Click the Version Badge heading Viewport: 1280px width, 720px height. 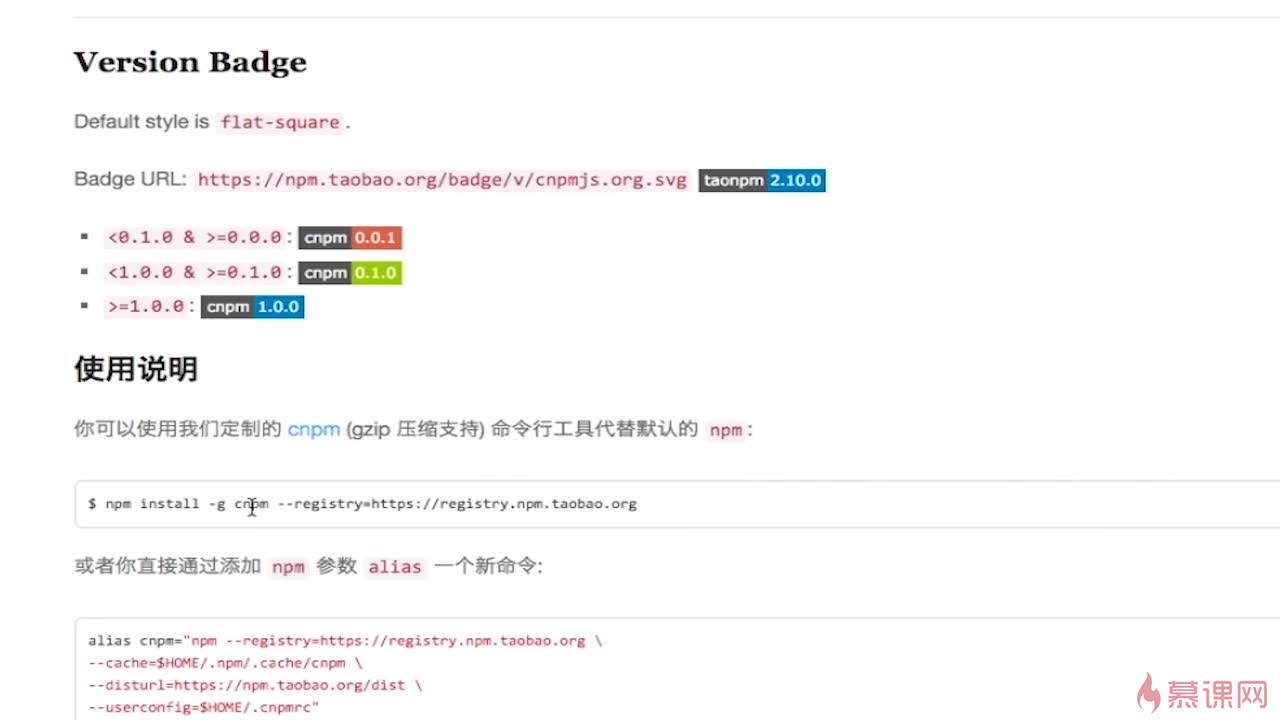click(190, 62)
